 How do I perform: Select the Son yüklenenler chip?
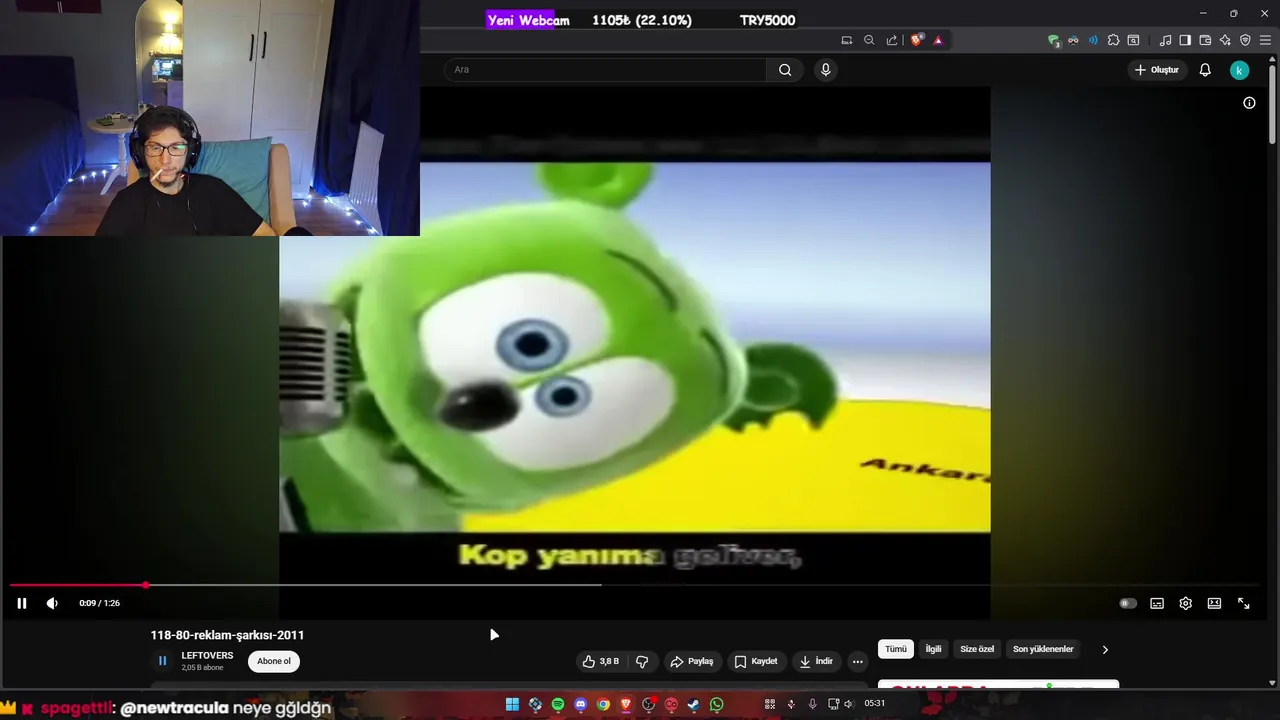[1043, 649]
